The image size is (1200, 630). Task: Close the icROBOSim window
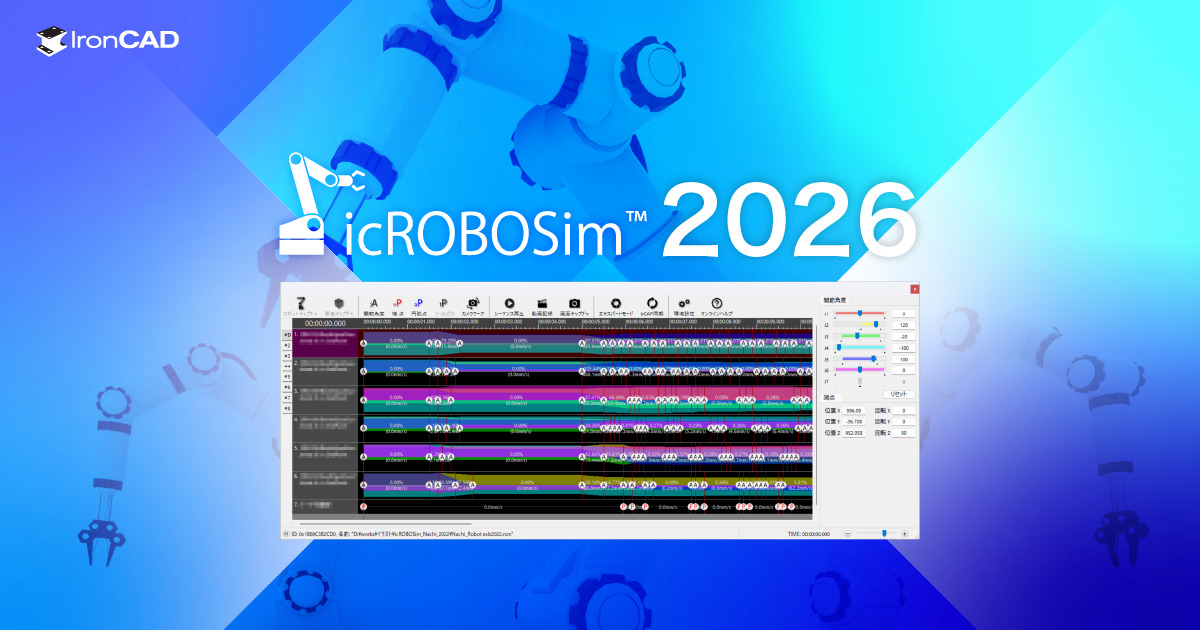(914, 289)
